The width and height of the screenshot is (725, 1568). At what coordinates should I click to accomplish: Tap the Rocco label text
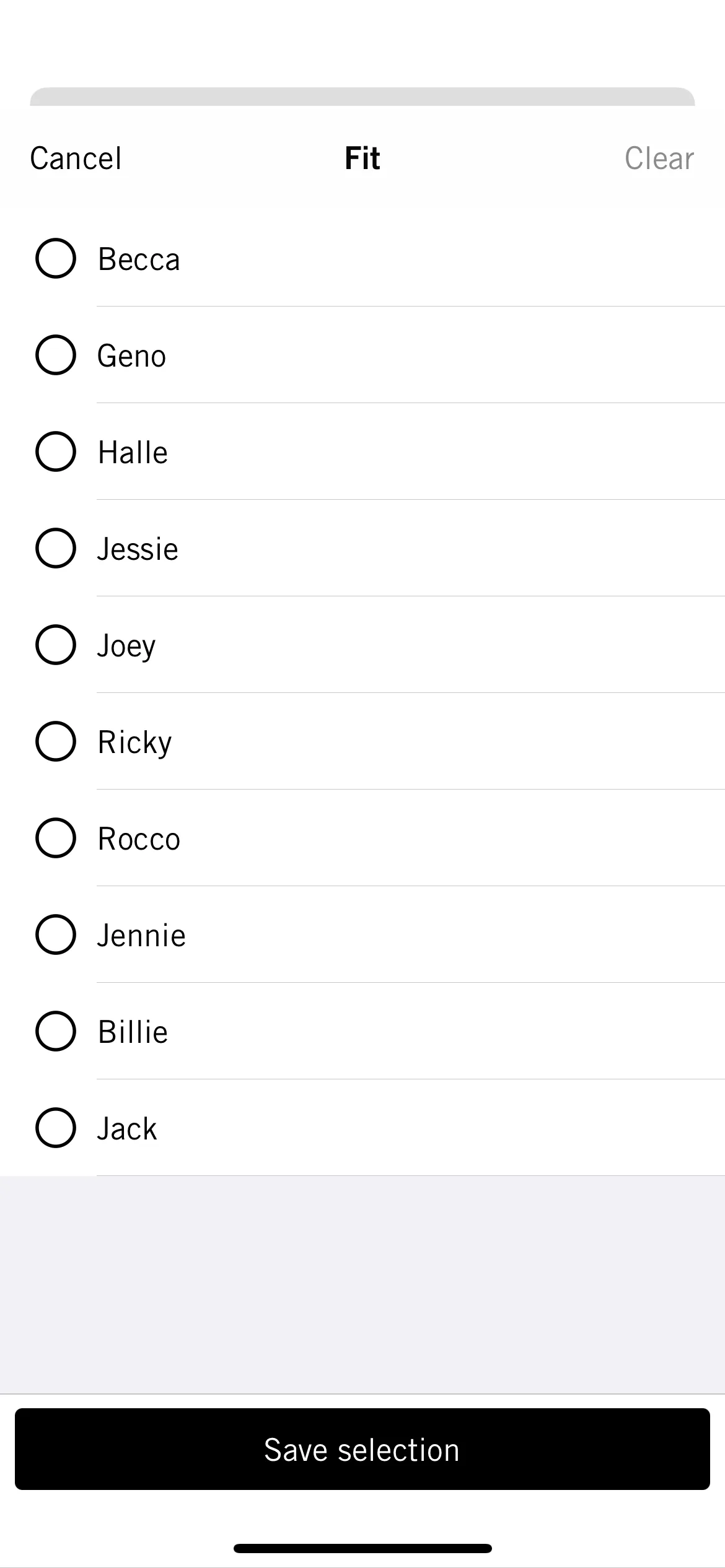tap(139, 839)
